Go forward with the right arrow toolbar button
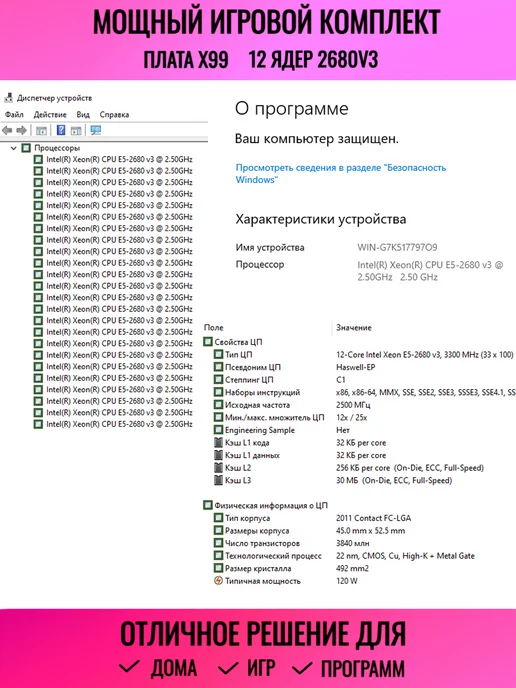Image resolution: width=516 pixels, height=688 pixels. [21, 130]
